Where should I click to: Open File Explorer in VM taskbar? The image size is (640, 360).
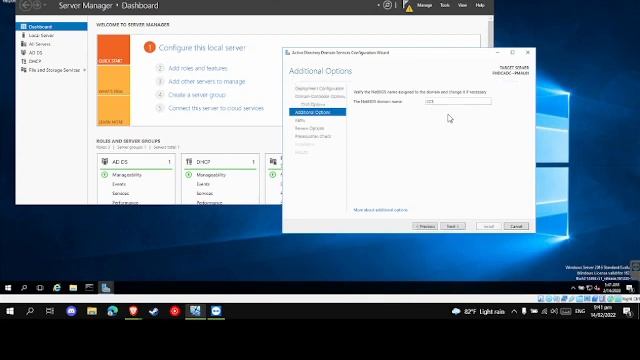coord(73,288)
